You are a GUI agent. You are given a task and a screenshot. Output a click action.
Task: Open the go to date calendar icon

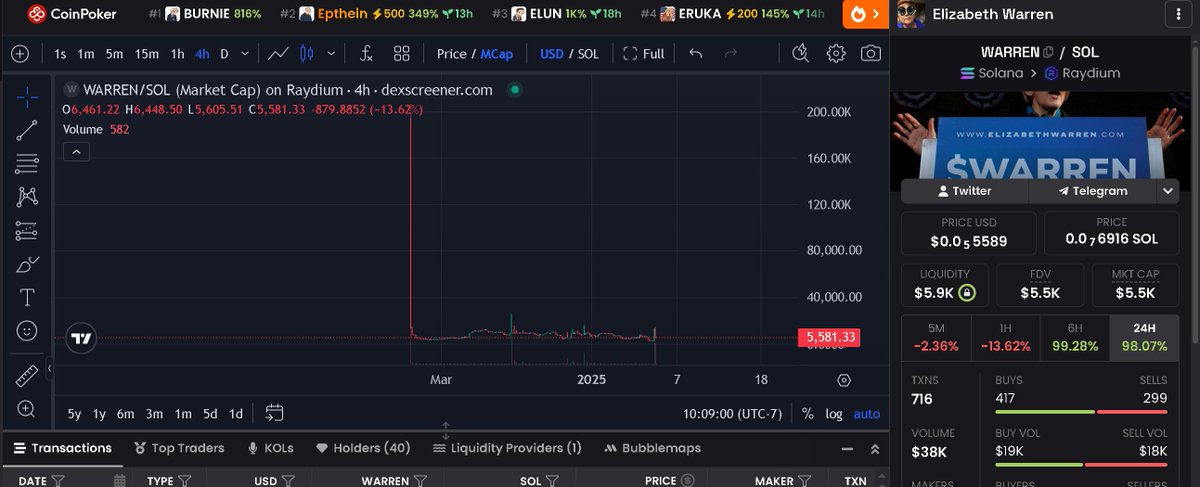tap(275, 413)
